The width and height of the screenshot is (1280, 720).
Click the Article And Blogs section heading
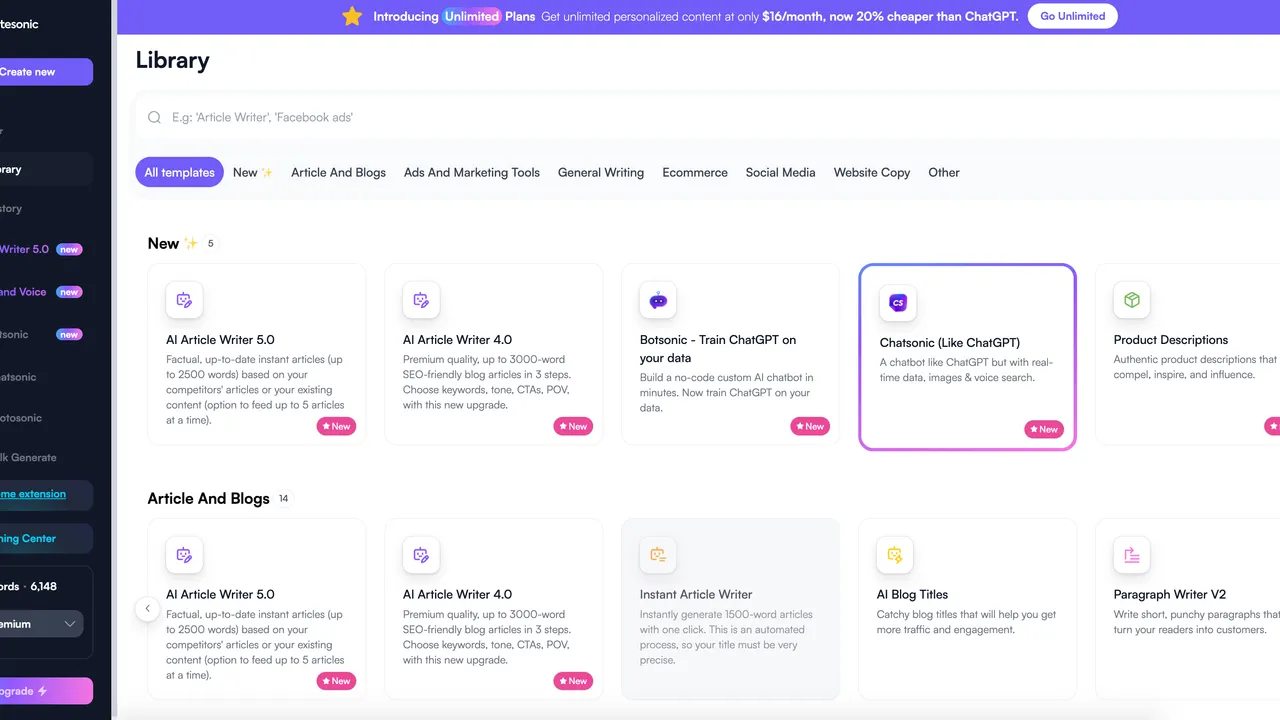point(208,498)
